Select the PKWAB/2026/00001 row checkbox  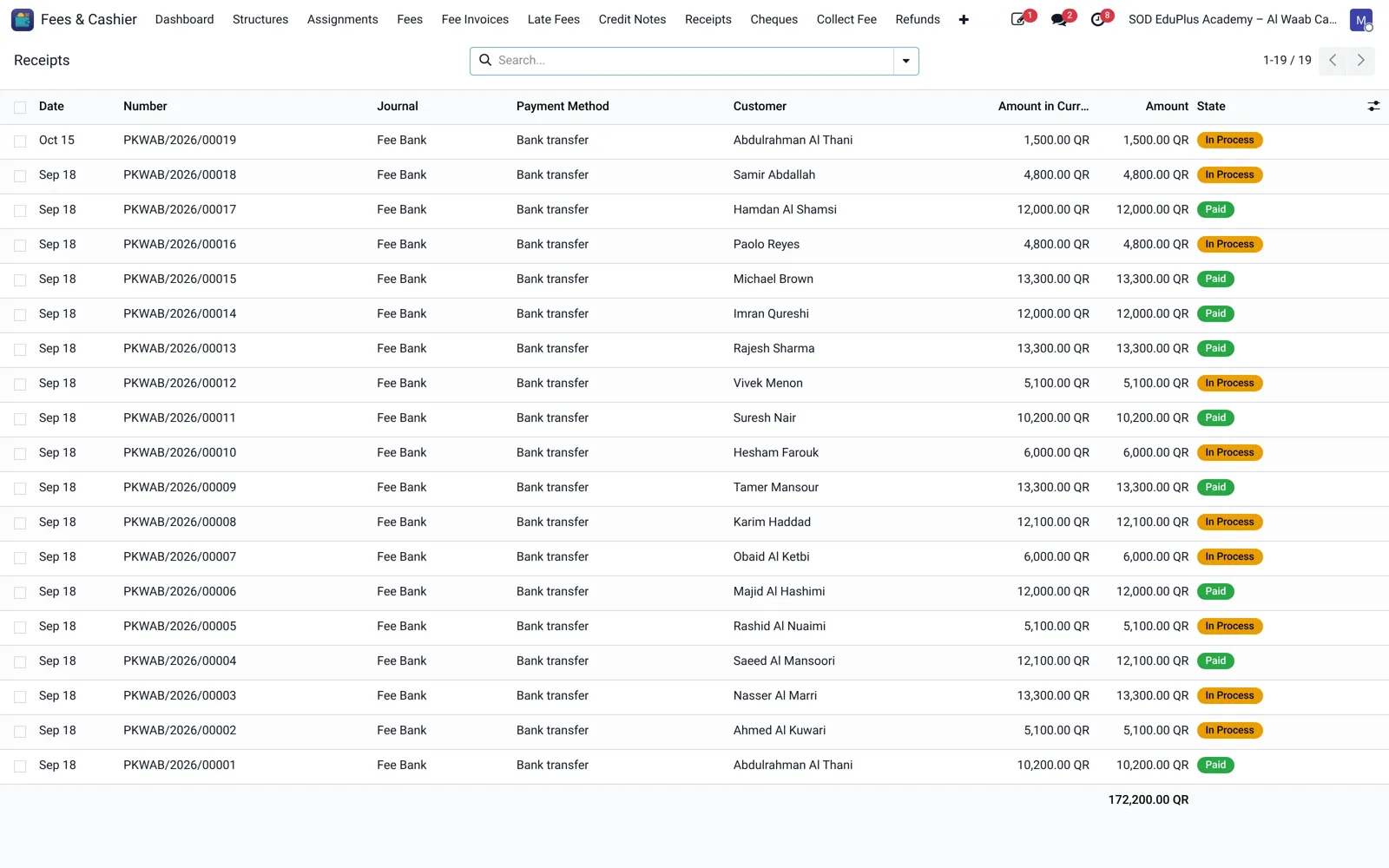click(20, 766)
